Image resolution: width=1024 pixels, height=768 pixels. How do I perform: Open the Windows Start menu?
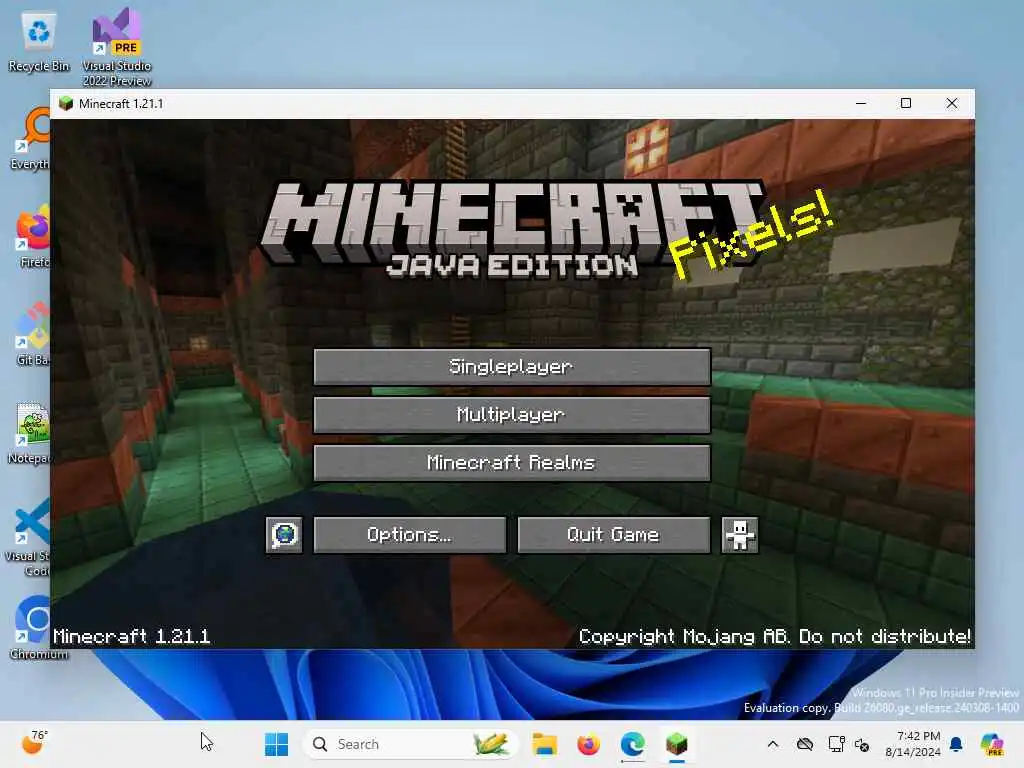(276, 744)
